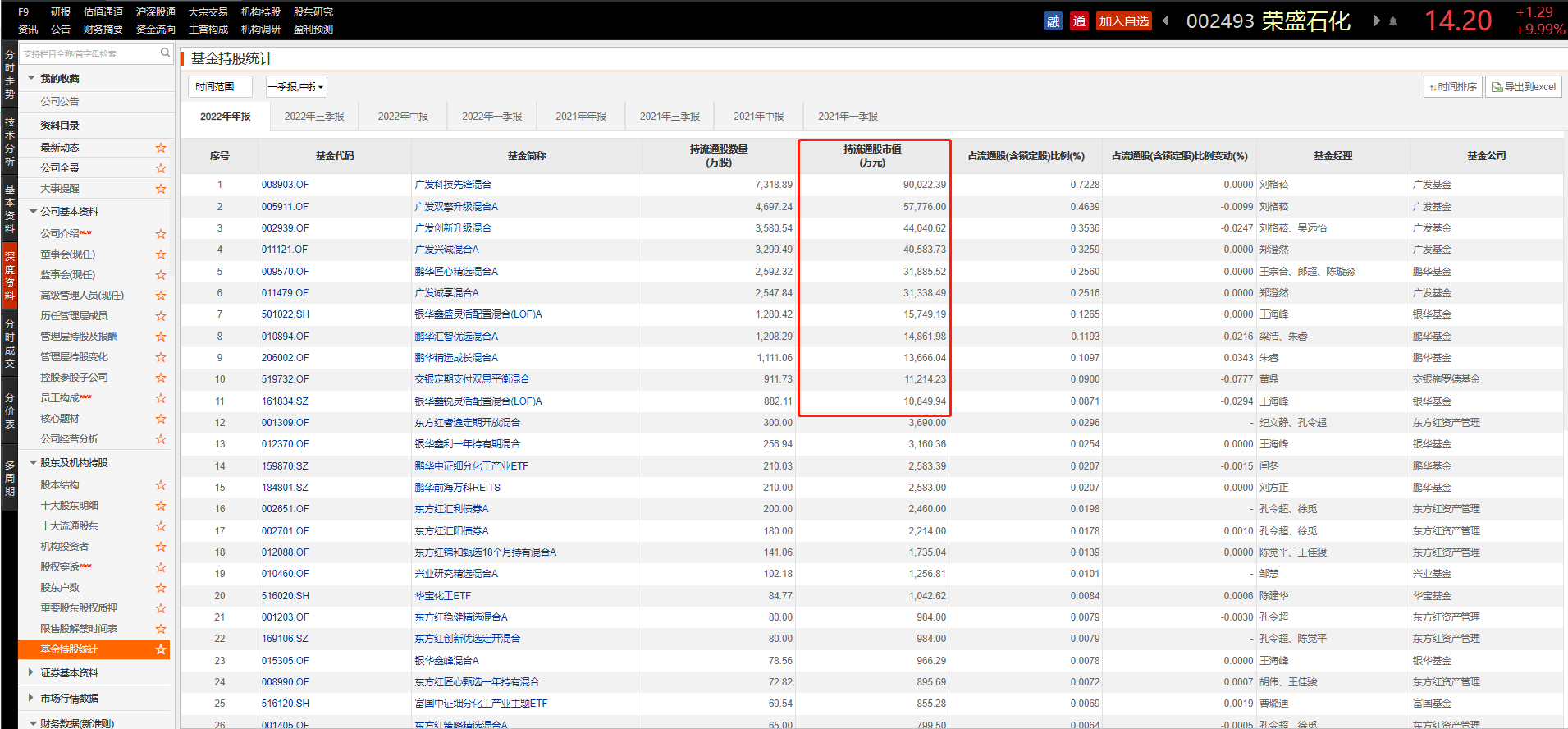This screenshot has height=729, width=1568.
Task: Open the 资金流向 top menu item
Action: tap(155, 30)
